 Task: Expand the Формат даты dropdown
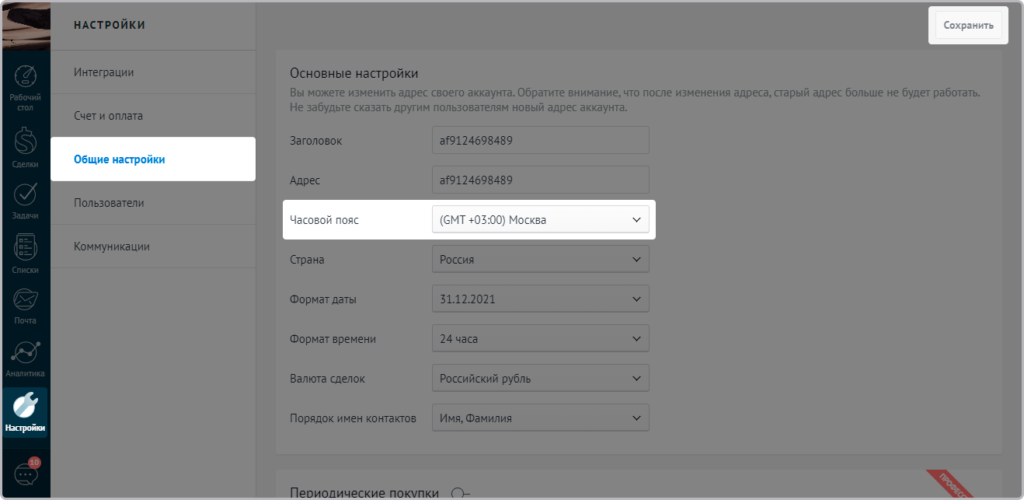540,299
